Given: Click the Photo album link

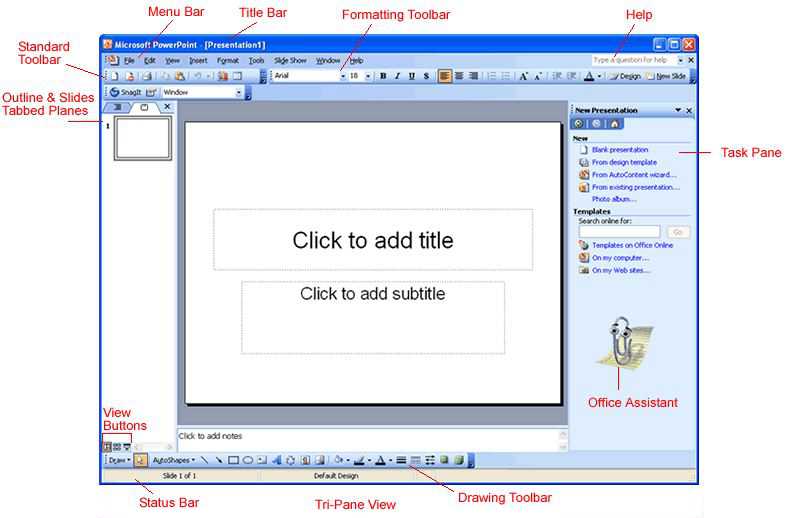Looking at the screenshot, I should [x=614, y=199].
